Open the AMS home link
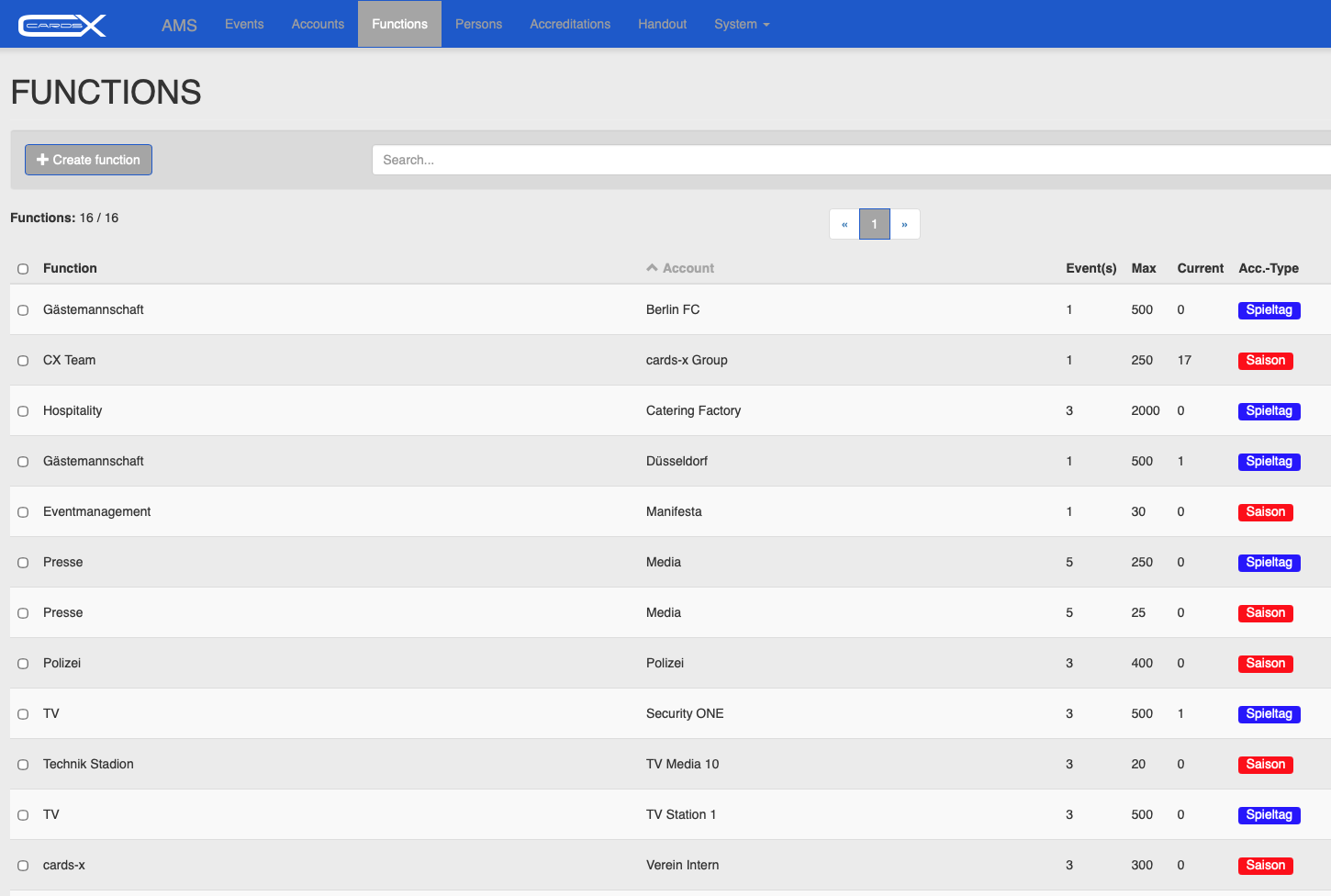 [x=179, y=25]
